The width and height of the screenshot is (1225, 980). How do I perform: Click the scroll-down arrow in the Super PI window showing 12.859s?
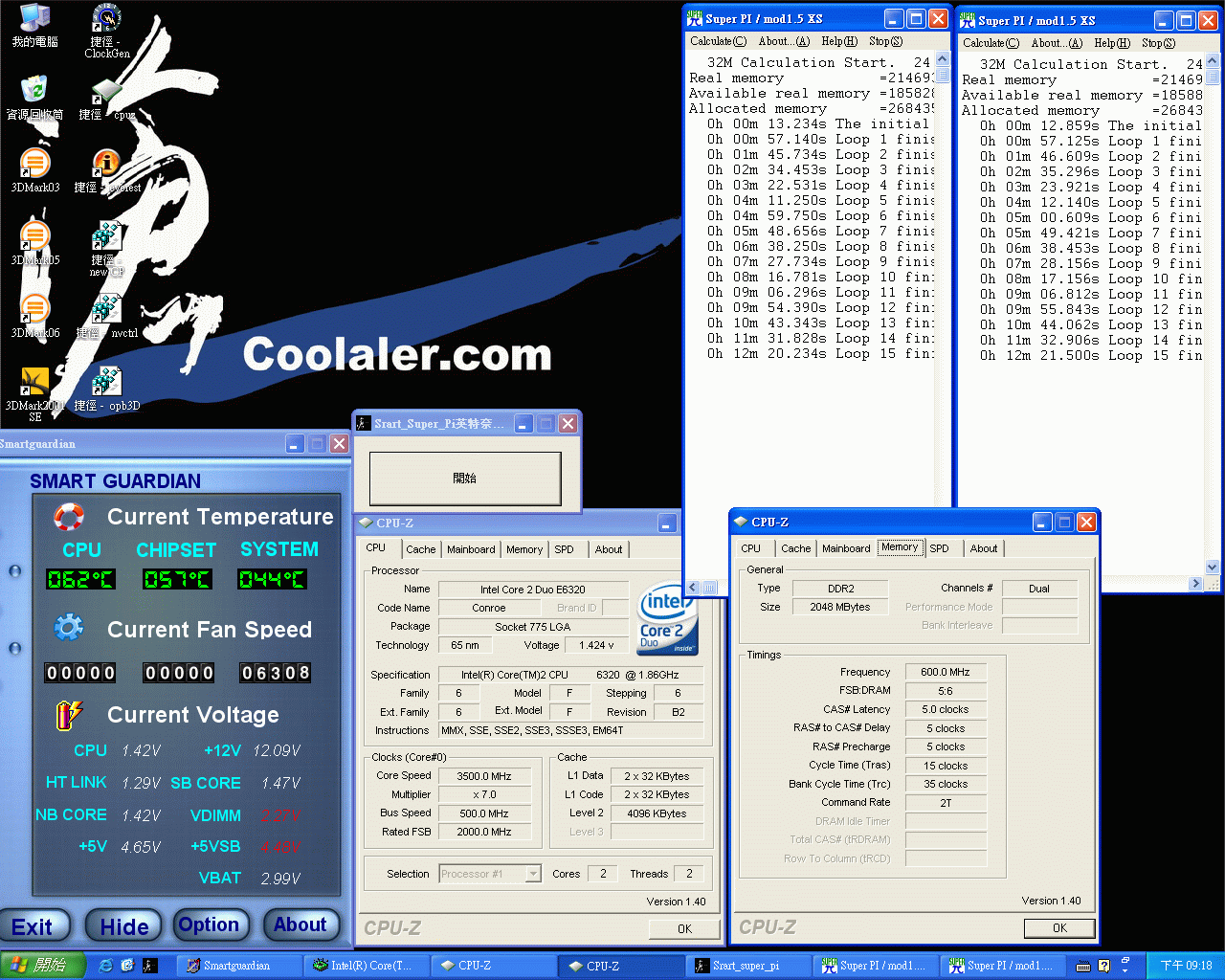[1214, 568]
